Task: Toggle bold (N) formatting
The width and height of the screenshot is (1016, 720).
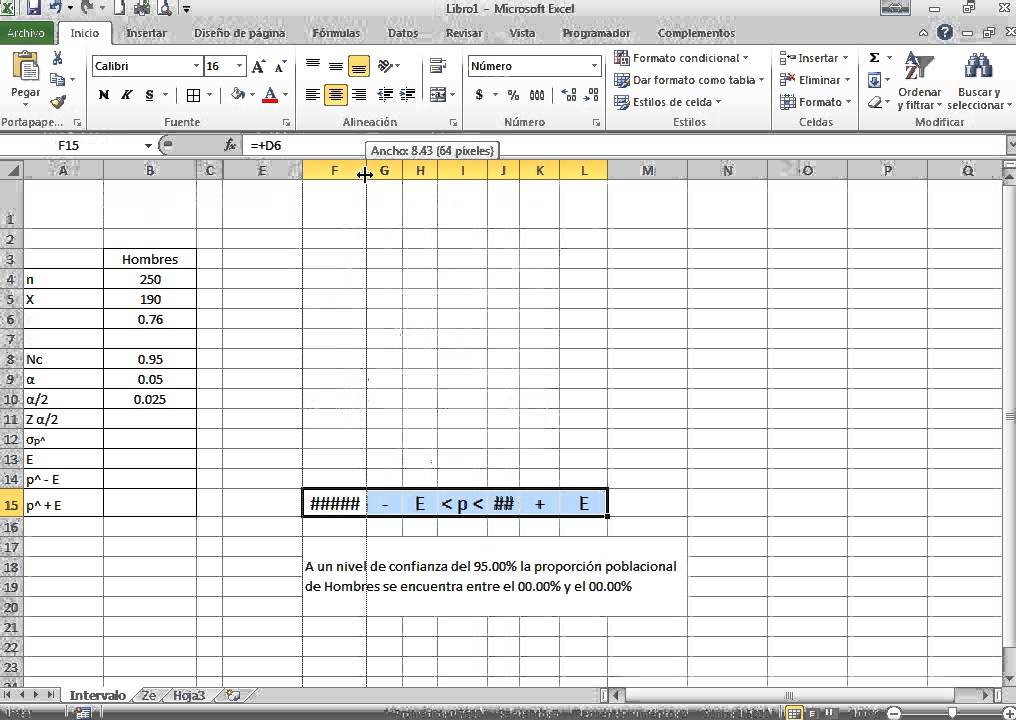Action: coord(104,95)
